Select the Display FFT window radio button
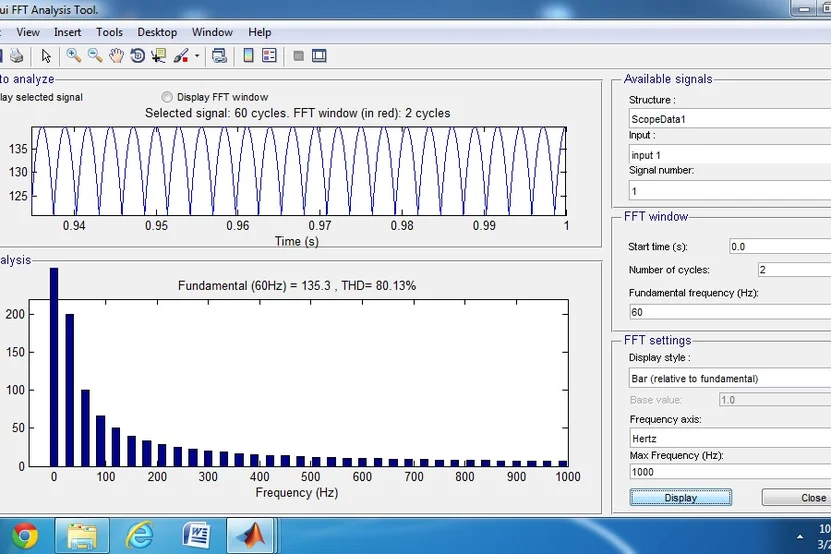The image size is (831, 554). 167,97
